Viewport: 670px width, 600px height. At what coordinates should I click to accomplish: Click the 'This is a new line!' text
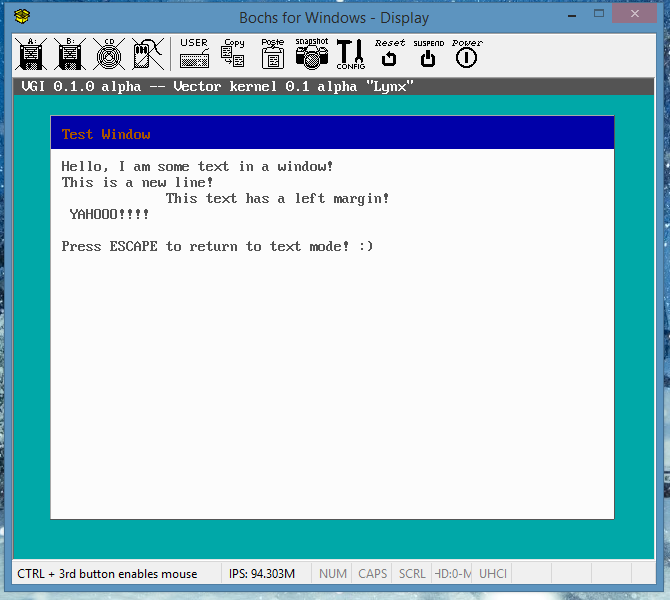tap(137, 182)
